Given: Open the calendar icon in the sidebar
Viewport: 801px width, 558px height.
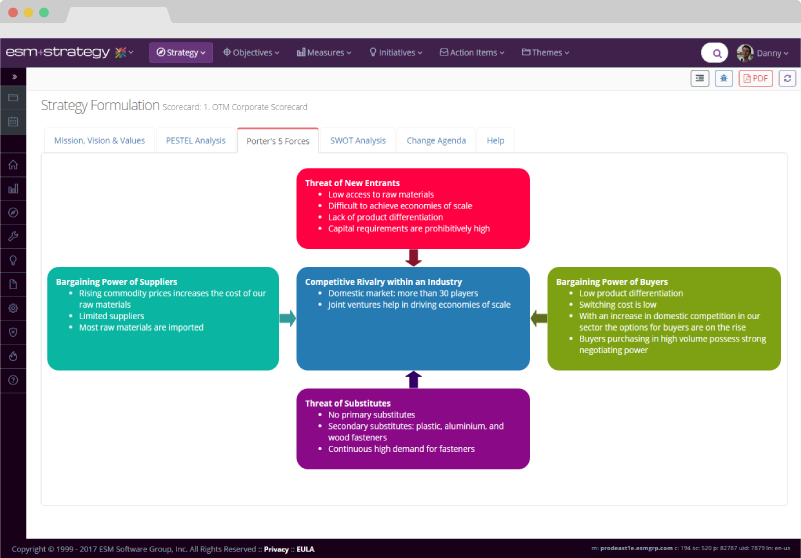Looking at the screenshot, I should pyautogui.click(x=13, y=122).
